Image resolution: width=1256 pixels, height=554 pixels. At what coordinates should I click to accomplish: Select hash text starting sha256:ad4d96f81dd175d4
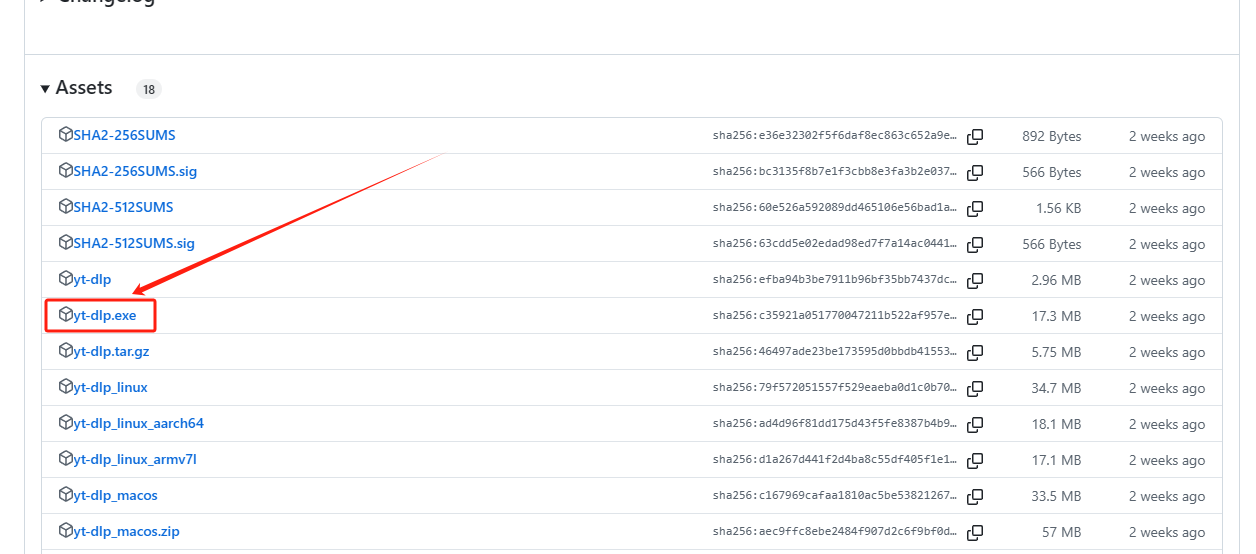835,424
